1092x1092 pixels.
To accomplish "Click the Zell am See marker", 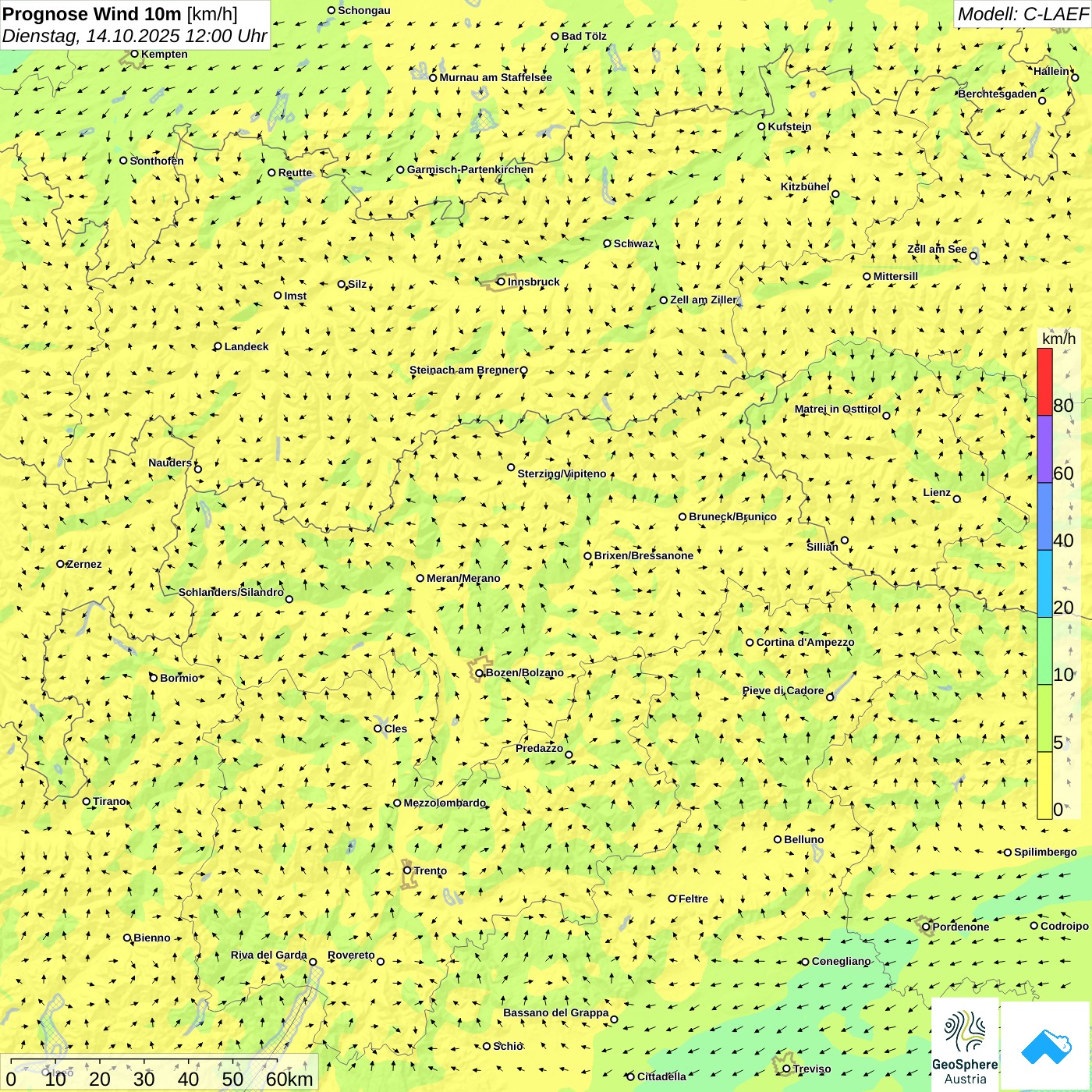I will 973,255.
